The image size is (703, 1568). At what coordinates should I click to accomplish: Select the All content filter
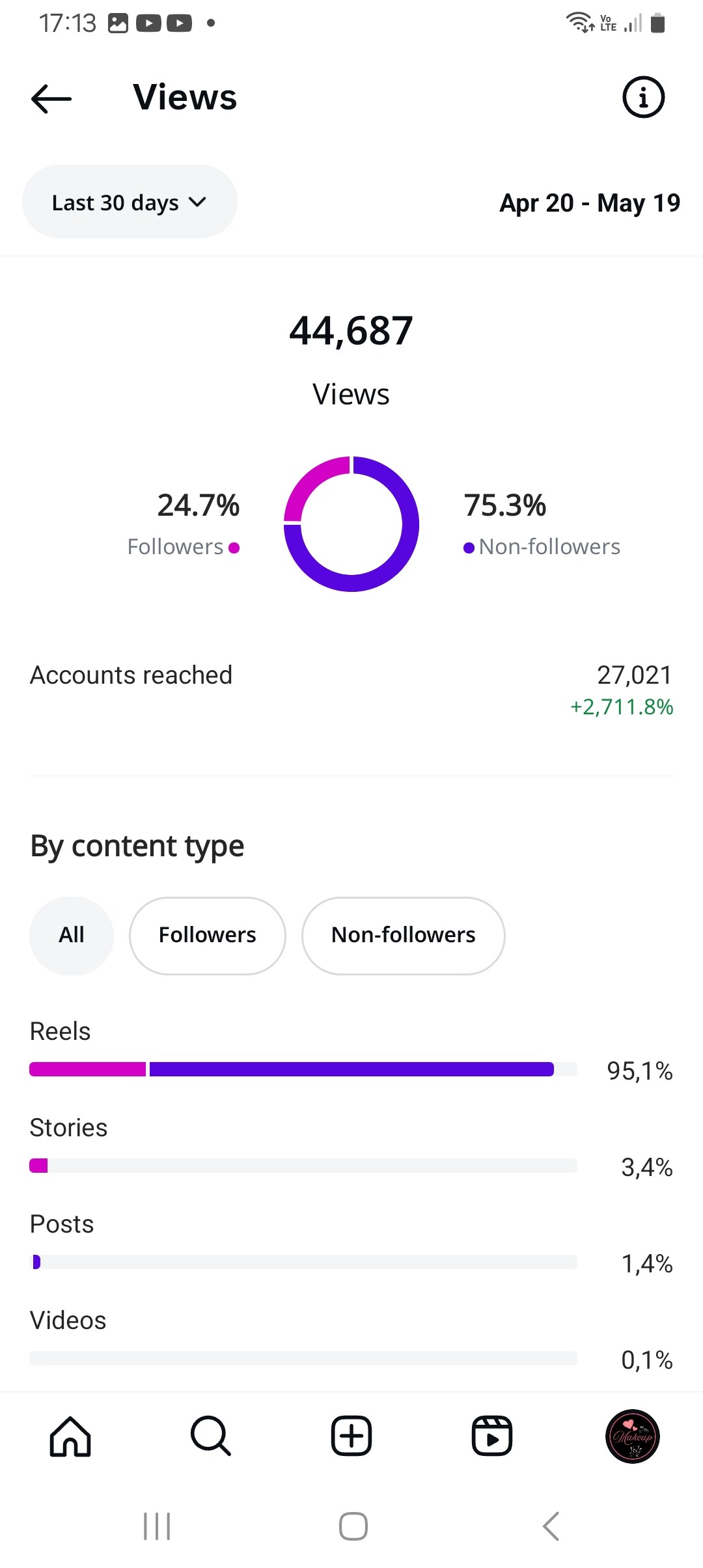72,936
